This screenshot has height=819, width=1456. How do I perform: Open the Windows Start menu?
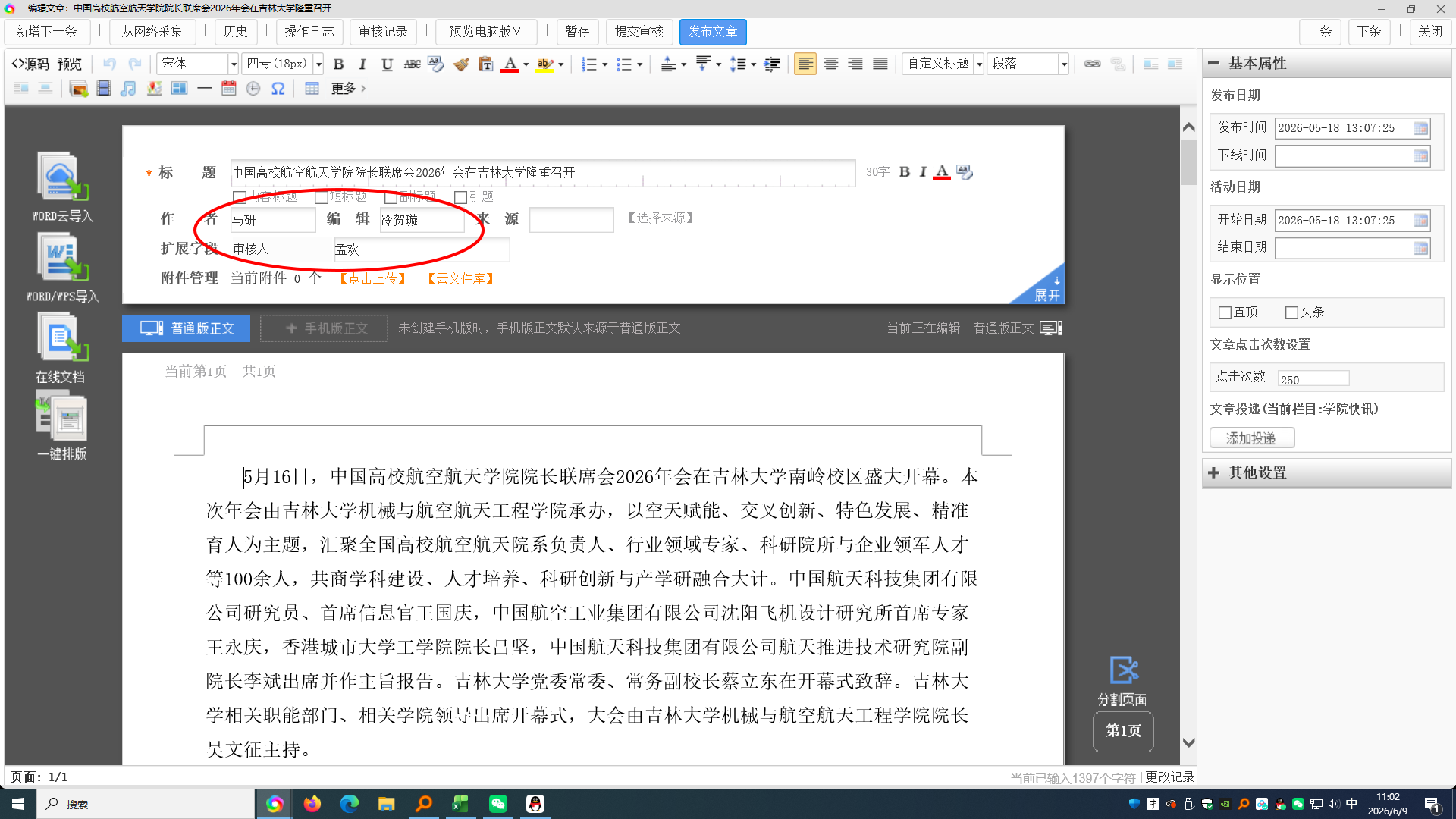pyautogui.click(x=18, y=804)
